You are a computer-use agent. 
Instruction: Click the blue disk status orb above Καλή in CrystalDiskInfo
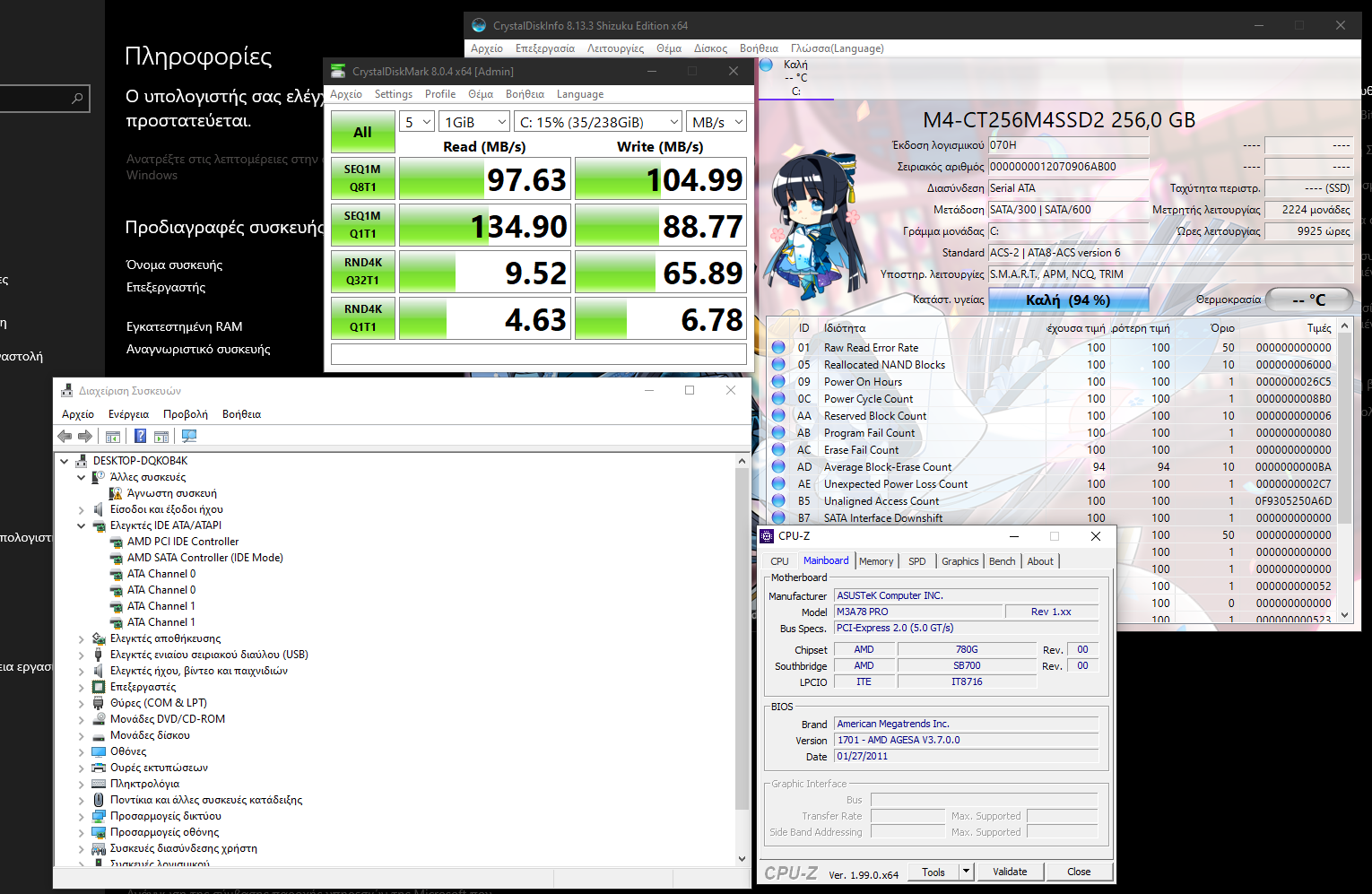point(767,65)
